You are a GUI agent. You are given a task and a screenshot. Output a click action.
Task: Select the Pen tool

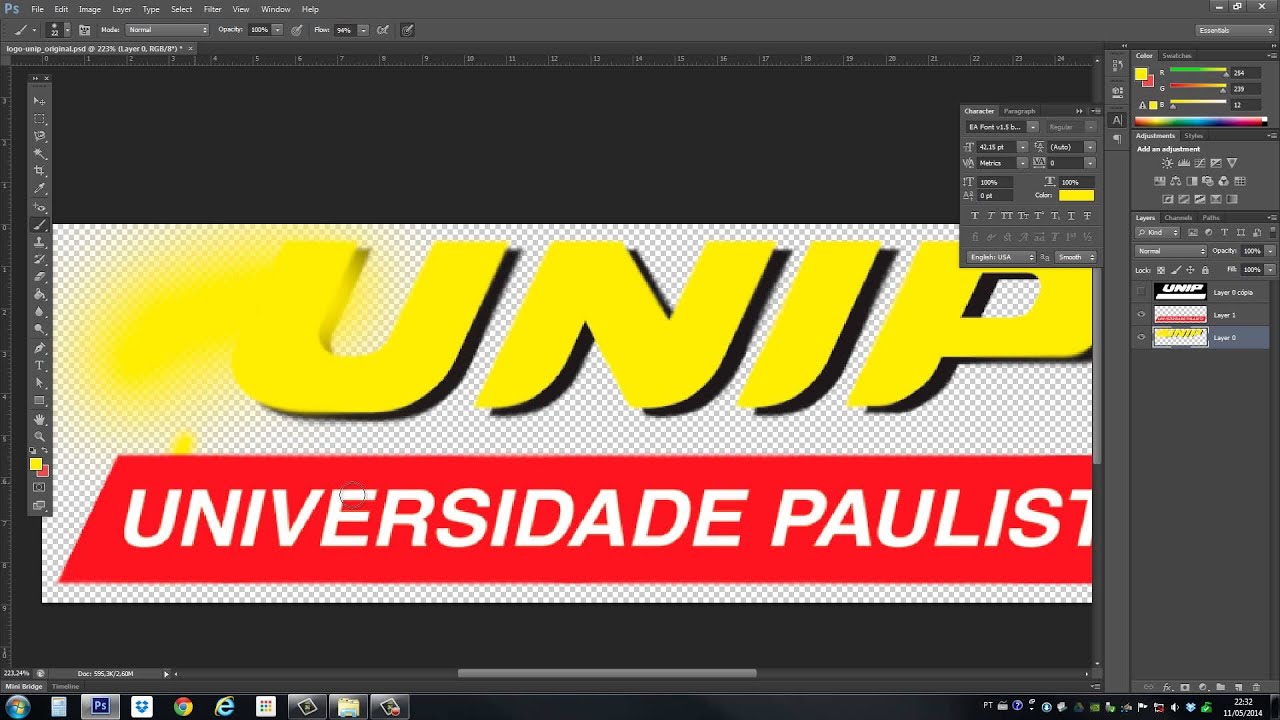click(x=40, y=349)
